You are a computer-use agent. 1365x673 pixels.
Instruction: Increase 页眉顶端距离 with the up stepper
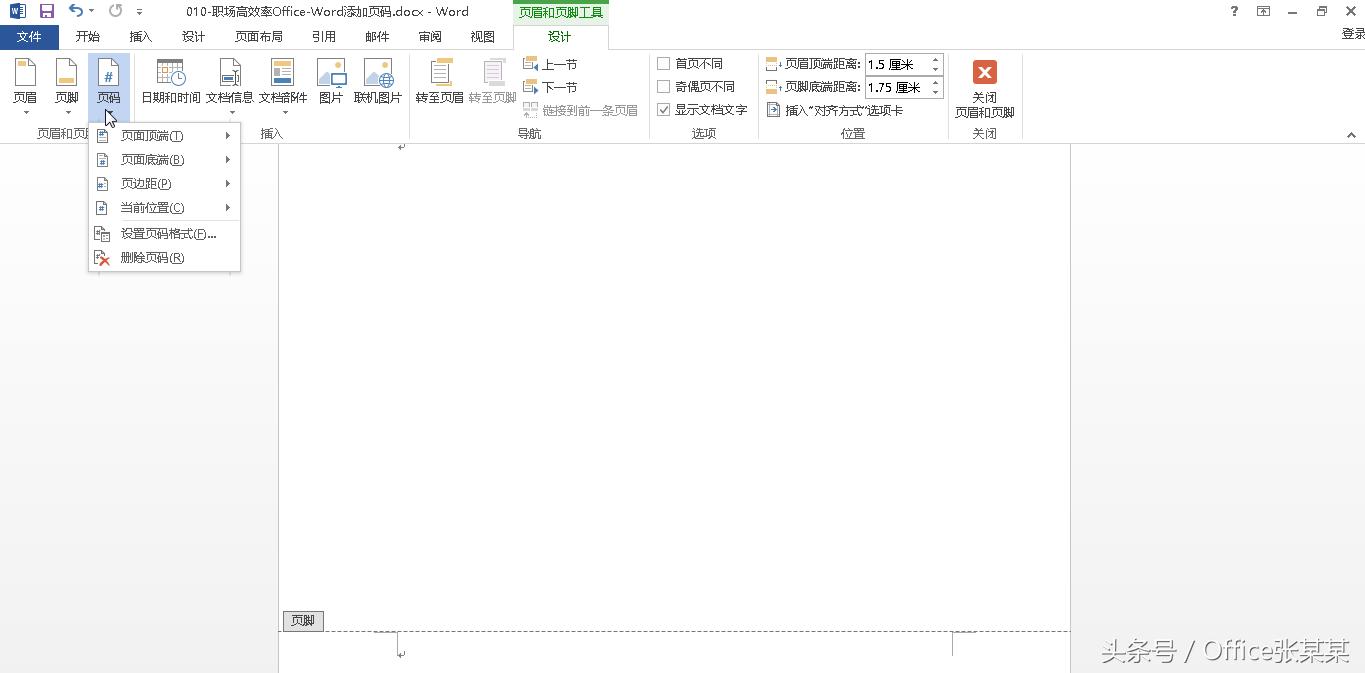[x=934, y=58]
